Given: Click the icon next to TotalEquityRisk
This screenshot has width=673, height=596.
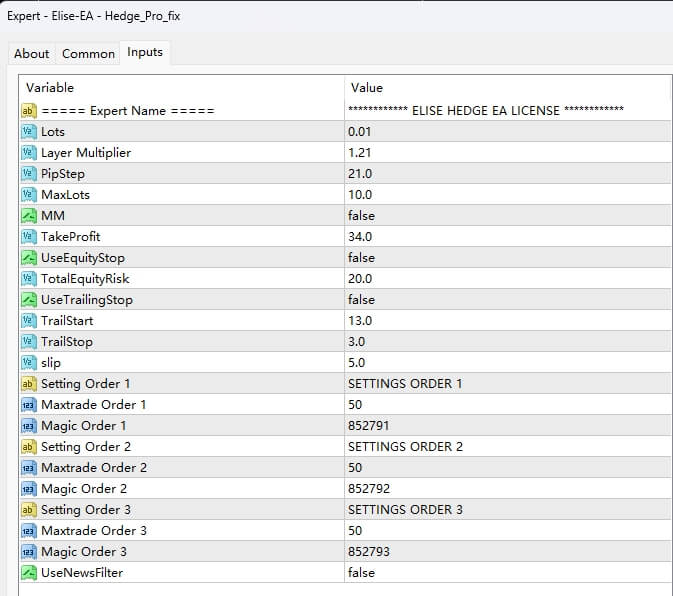Looking at the screenshot, I should pyautogui.click(x=28, y=279).
